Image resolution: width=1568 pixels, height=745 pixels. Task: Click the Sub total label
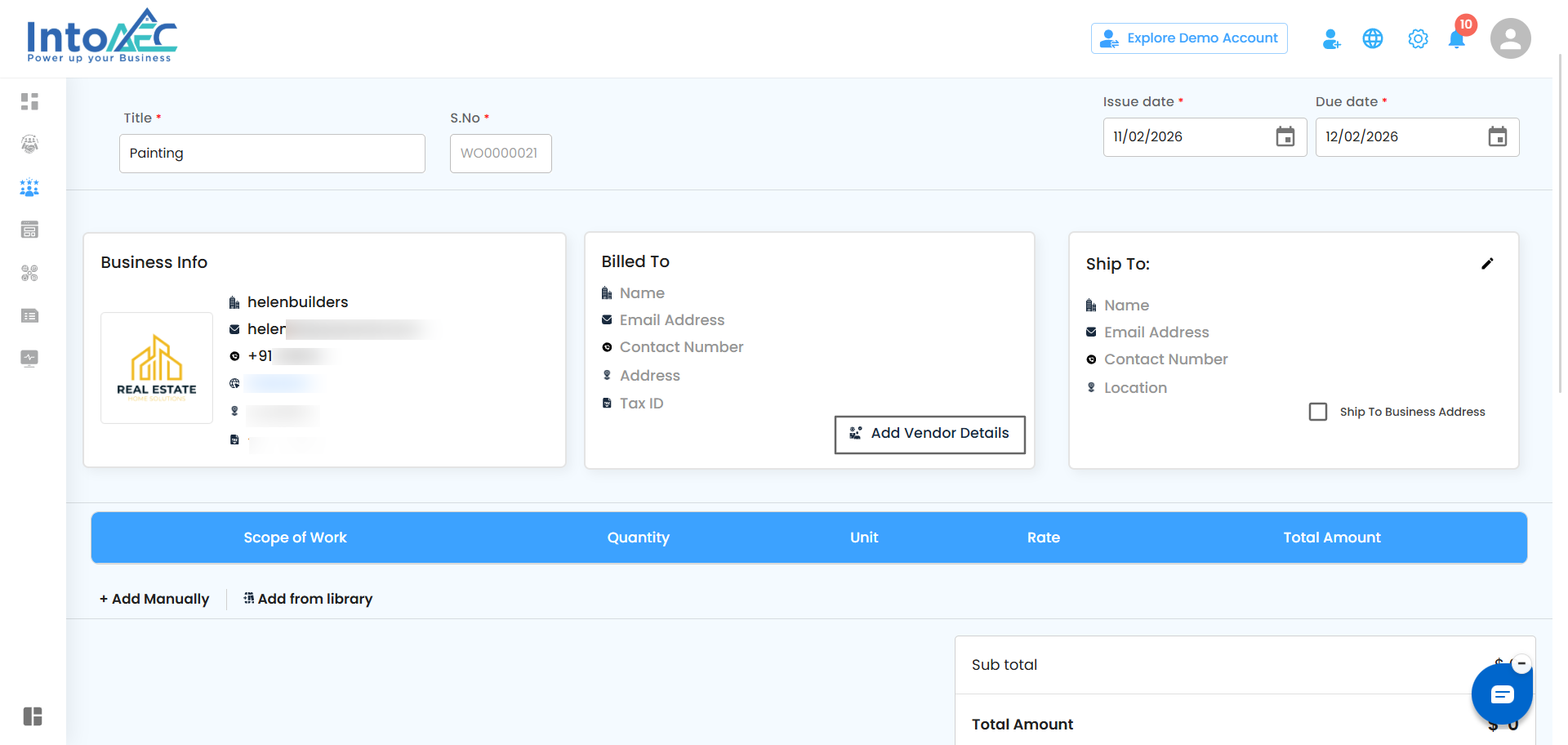(1004, 665)
